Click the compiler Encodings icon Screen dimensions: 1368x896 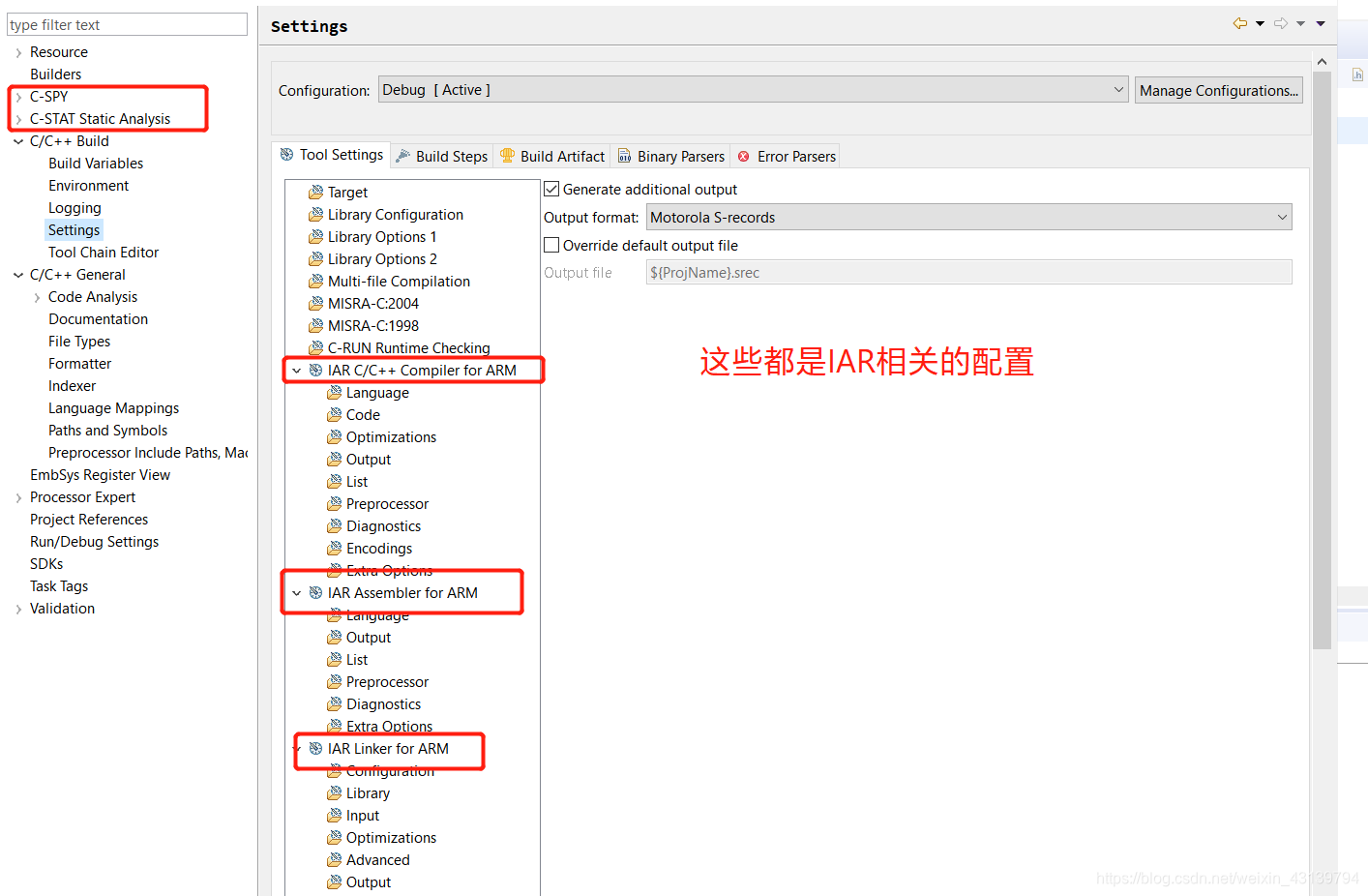coord(334,549)
